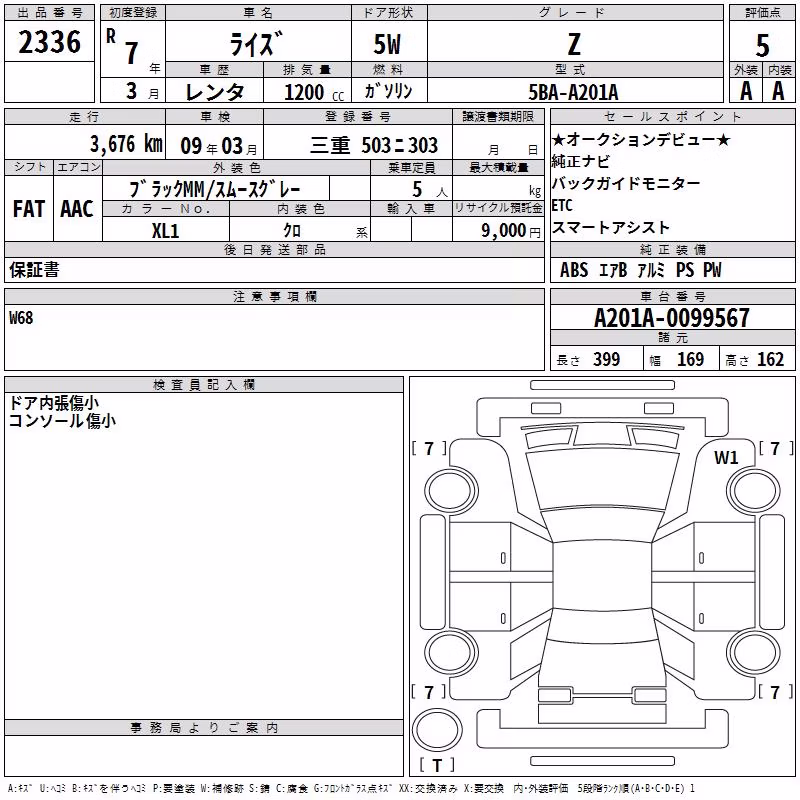Click recycle deposit 9,000円
800x800 pixels.
(511, 231)
